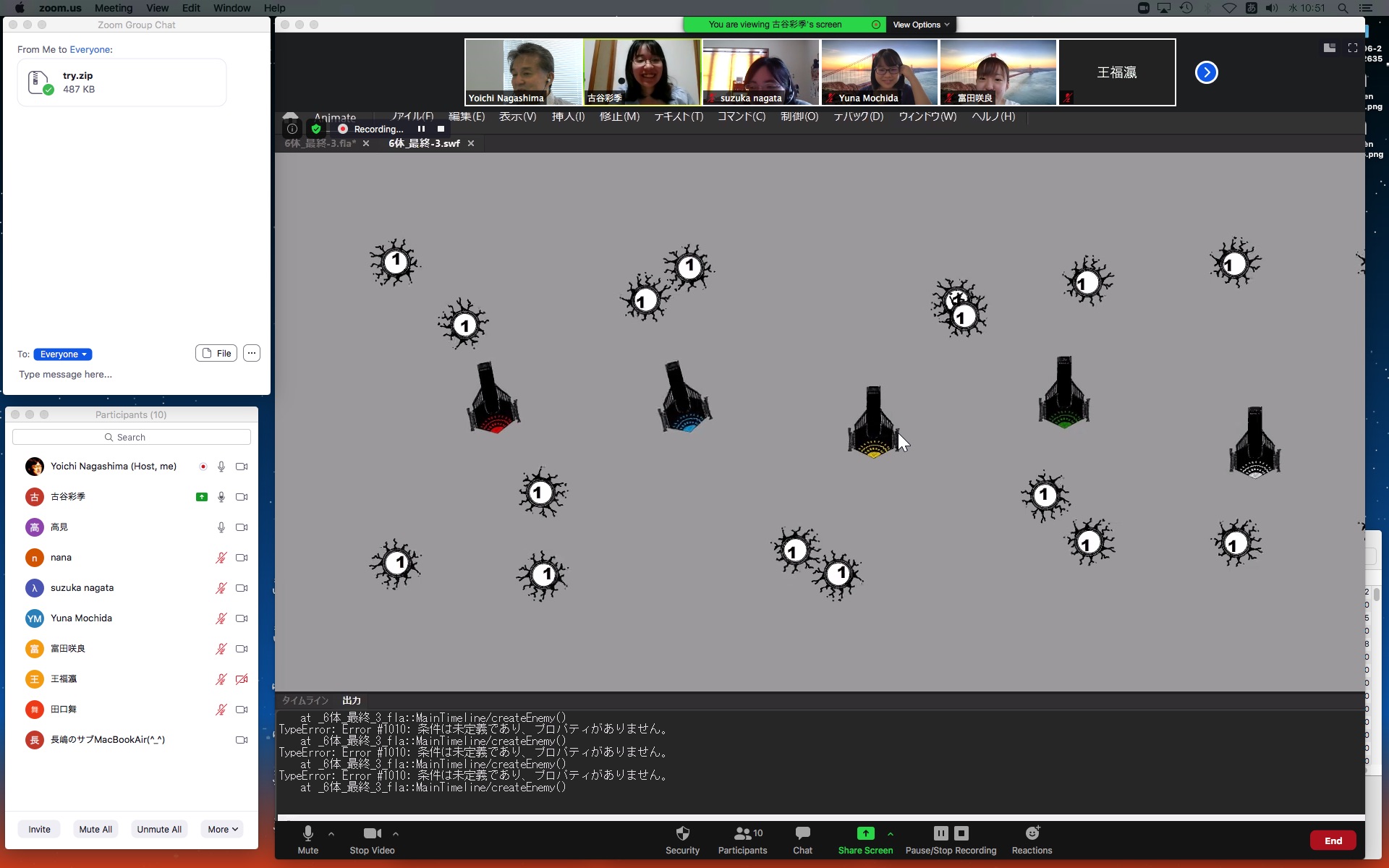This screenshot has height=868, width=1389.
Task: Open the Meeting menu in menu bar
Action: [114, 8]
